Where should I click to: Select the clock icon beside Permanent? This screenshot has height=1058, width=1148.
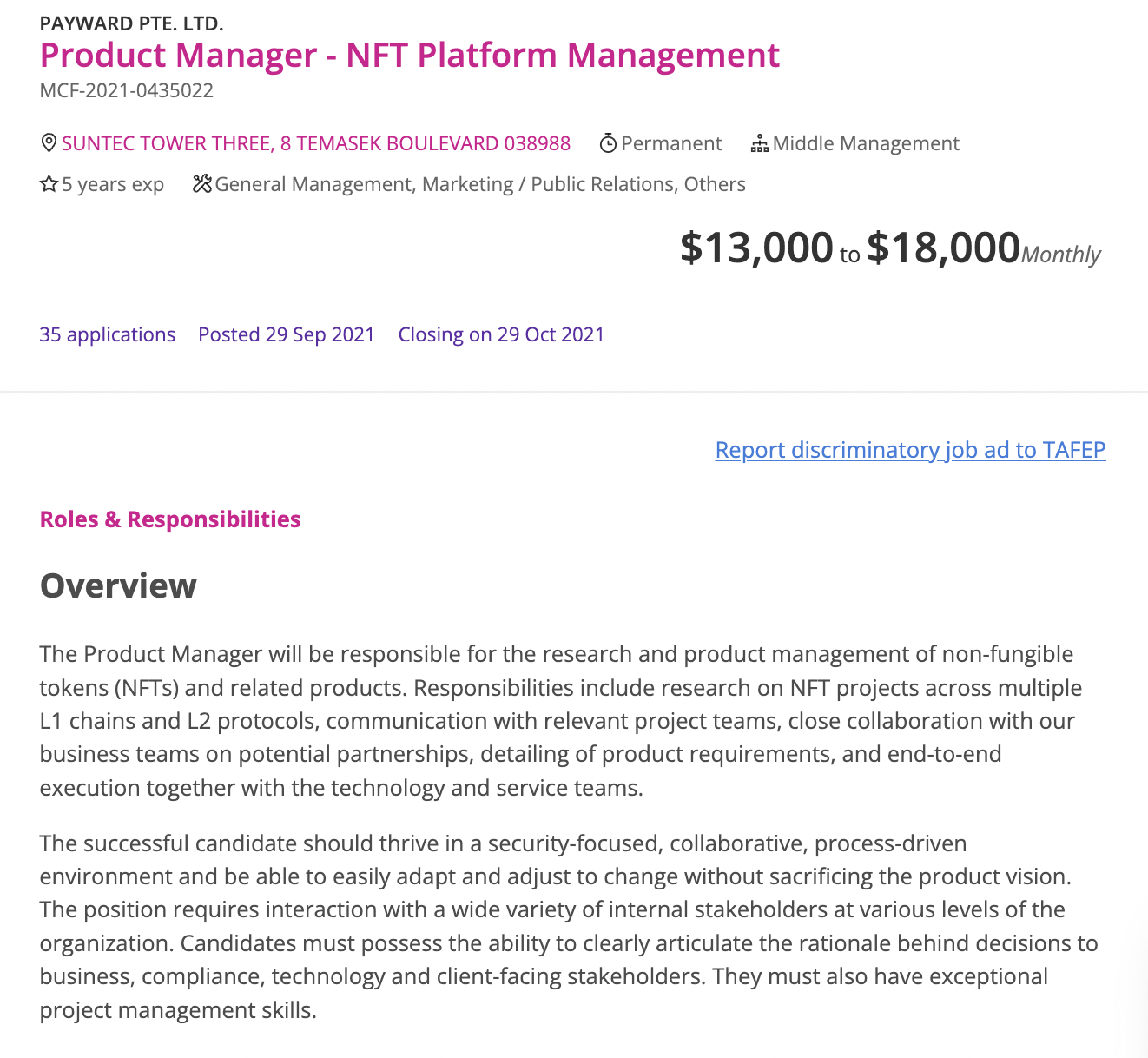coord(609,142)
